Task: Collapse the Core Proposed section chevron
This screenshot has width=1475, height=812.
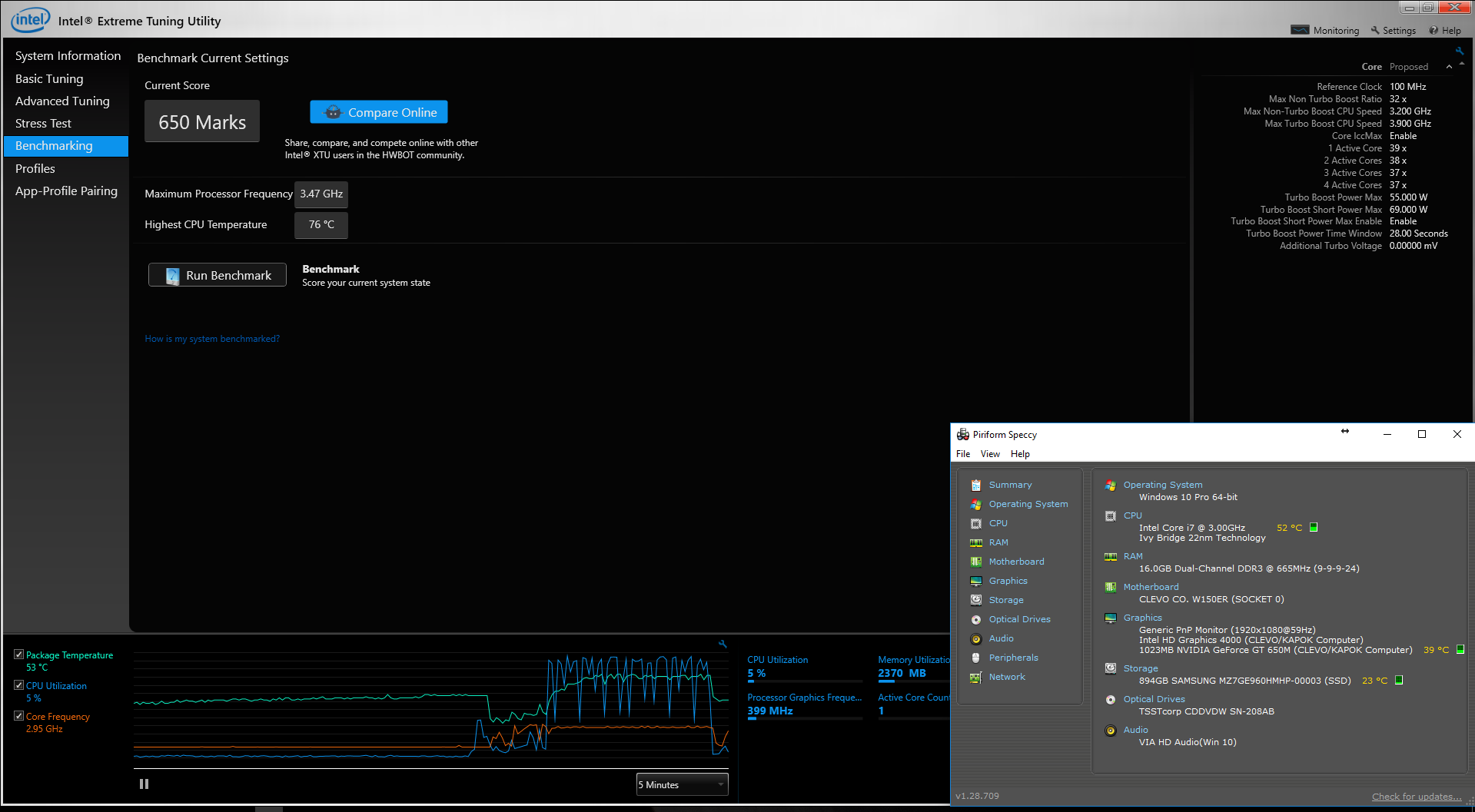Action: (1449, 67)
